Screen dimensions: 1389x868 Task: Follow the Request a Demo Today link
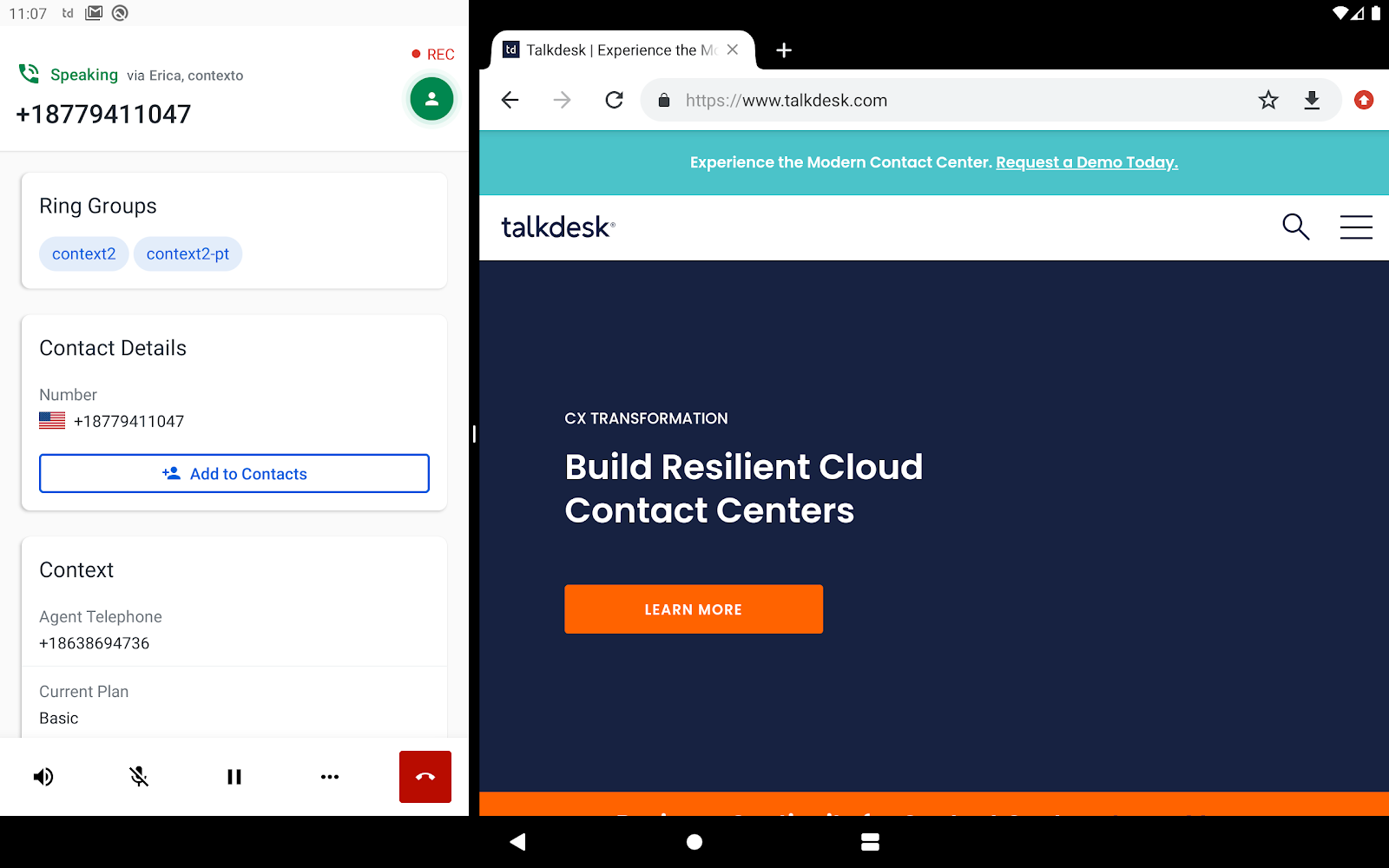pos(1087,162)
